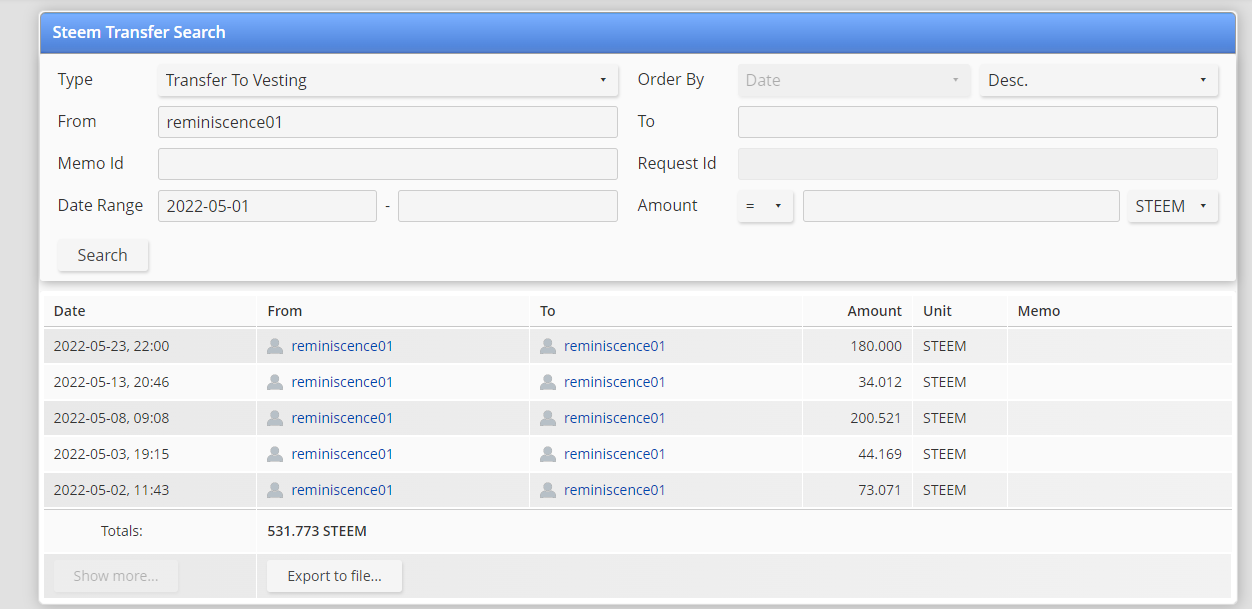This screenshot has width=1252, height=609.
Task: Click the amount 73.071
Action: 880,490
